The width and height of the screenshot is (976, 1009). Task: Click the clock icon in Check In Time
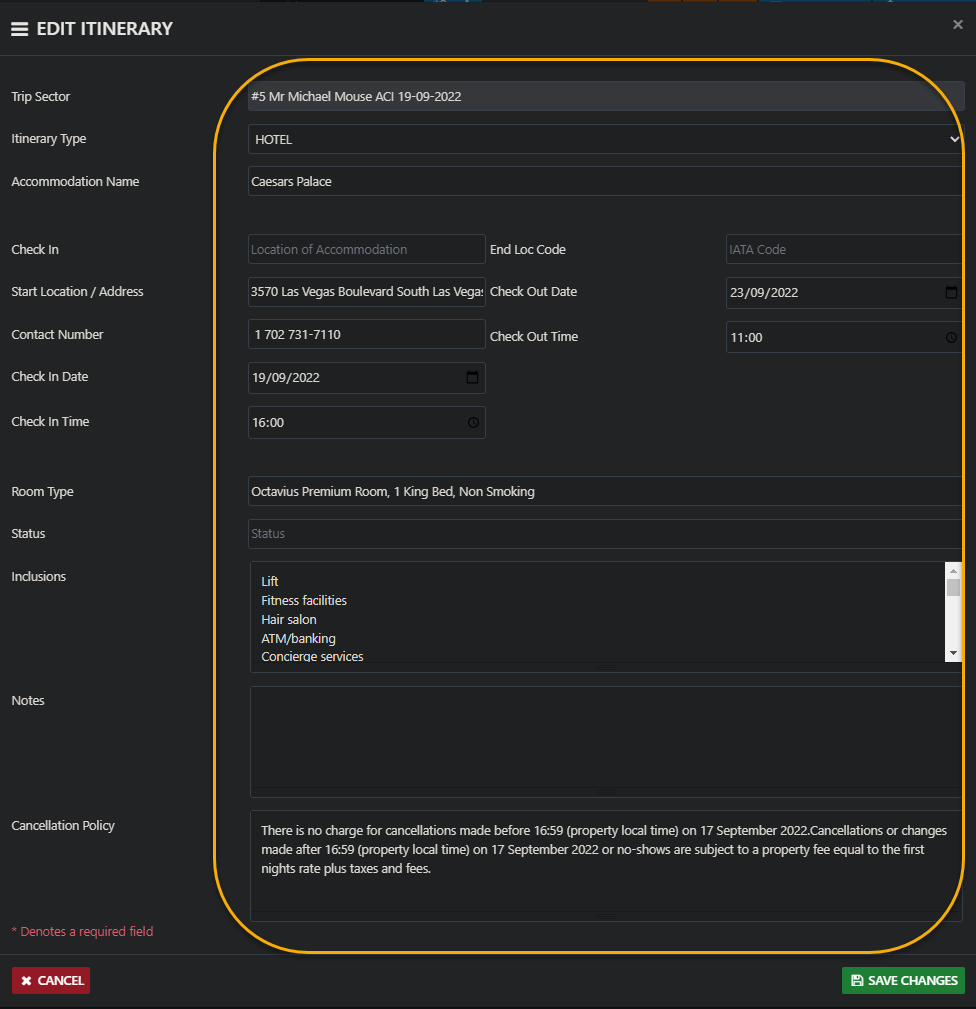click(473, 423)
